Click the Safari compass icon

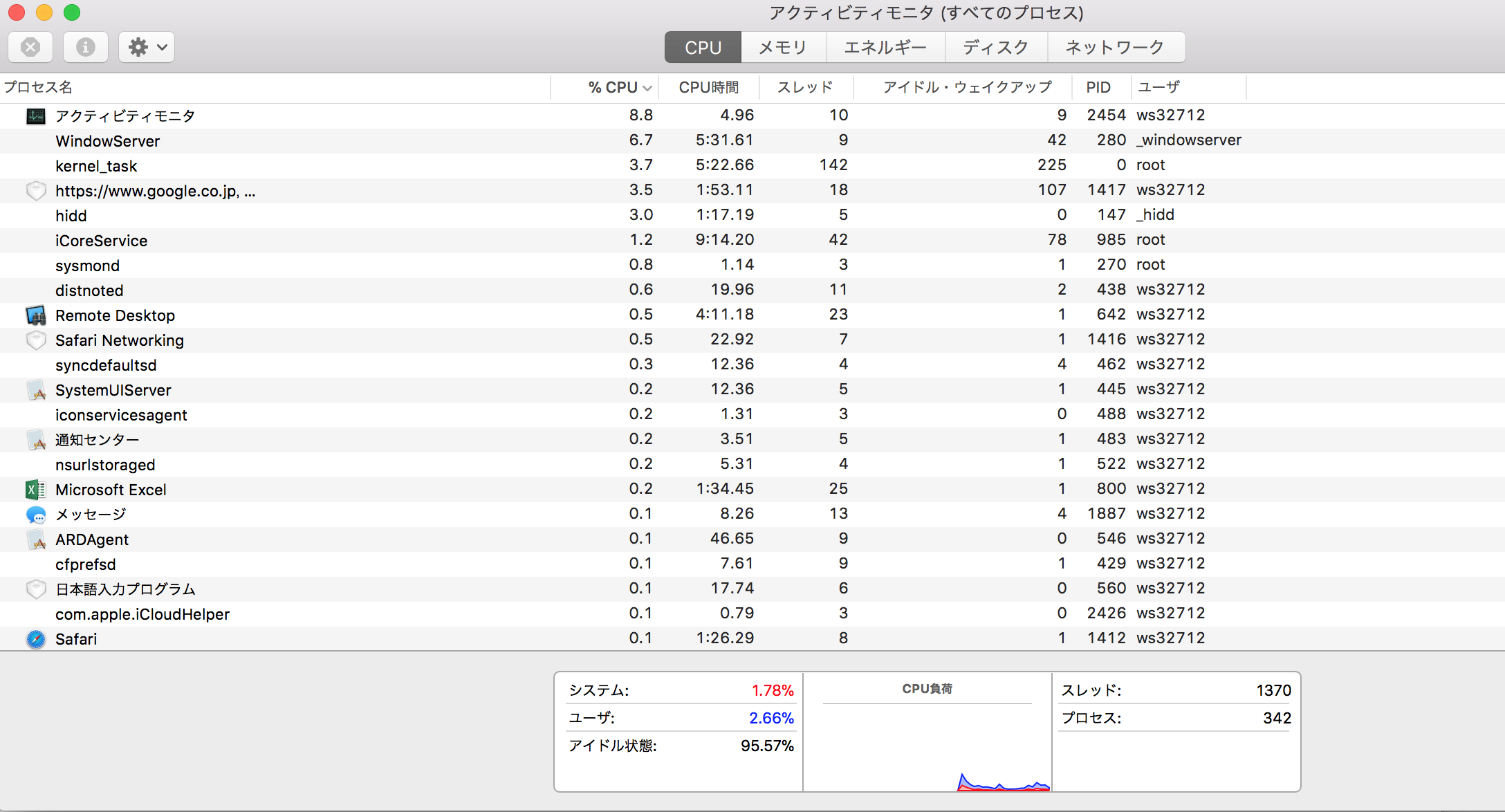pos(36,639)
